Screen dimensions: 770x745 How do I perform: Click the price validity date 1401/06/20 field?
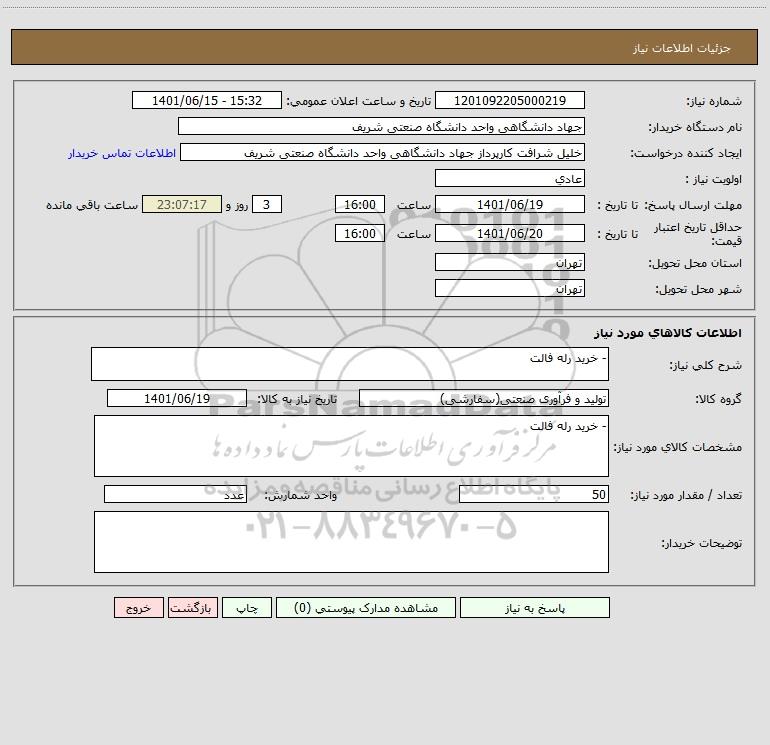[x=510, y=233]
